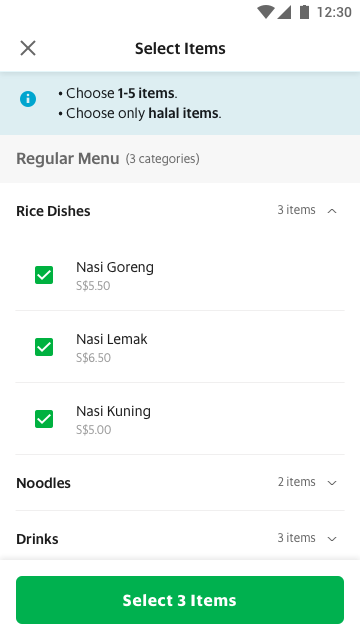Tap the battery status icon
Image resolution: width=360 pixels, height=640 pixels.
tap(304, 12)
